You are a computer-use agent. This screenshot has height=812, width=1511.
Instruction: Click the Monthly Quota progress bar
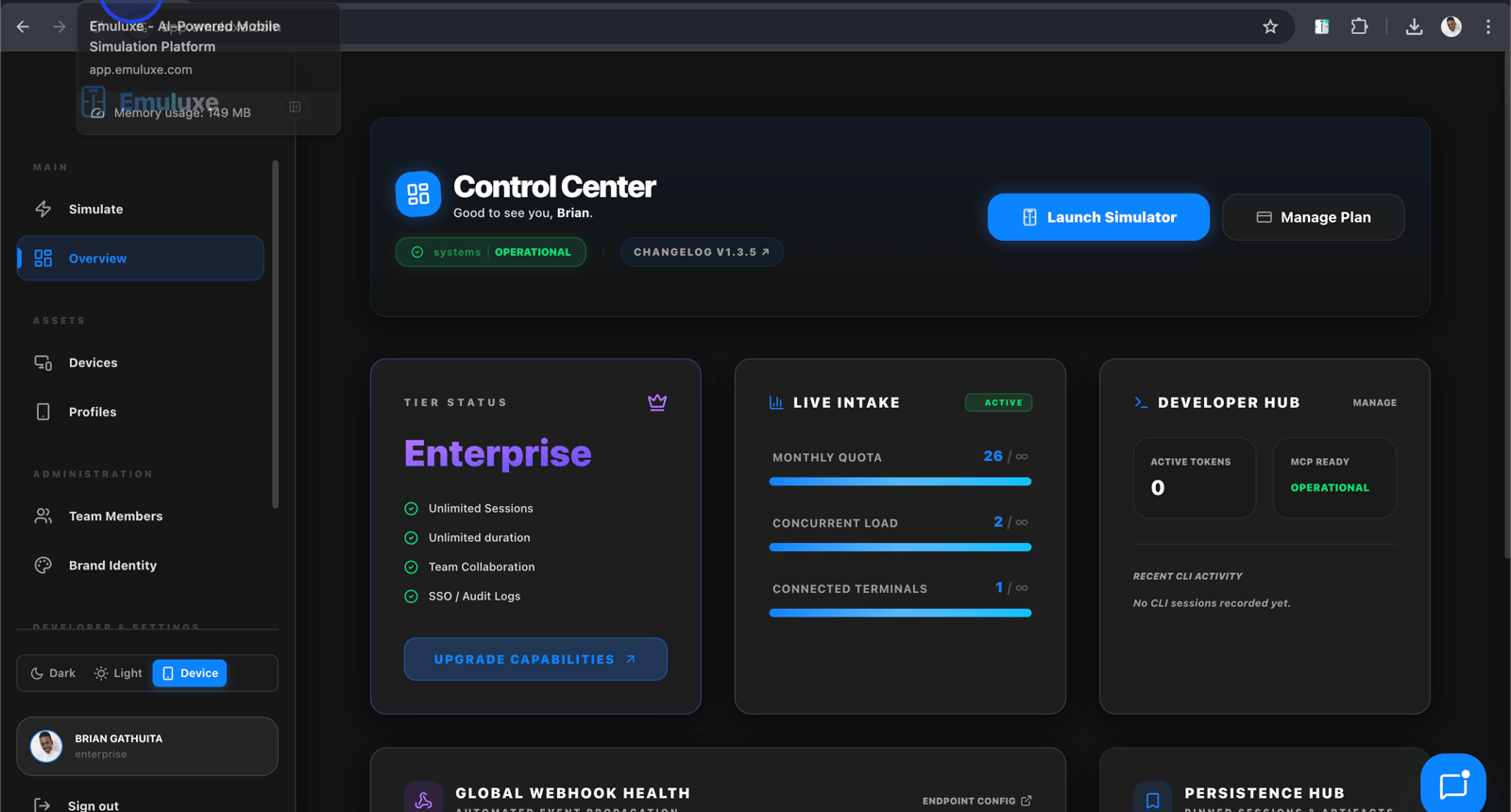900,482
